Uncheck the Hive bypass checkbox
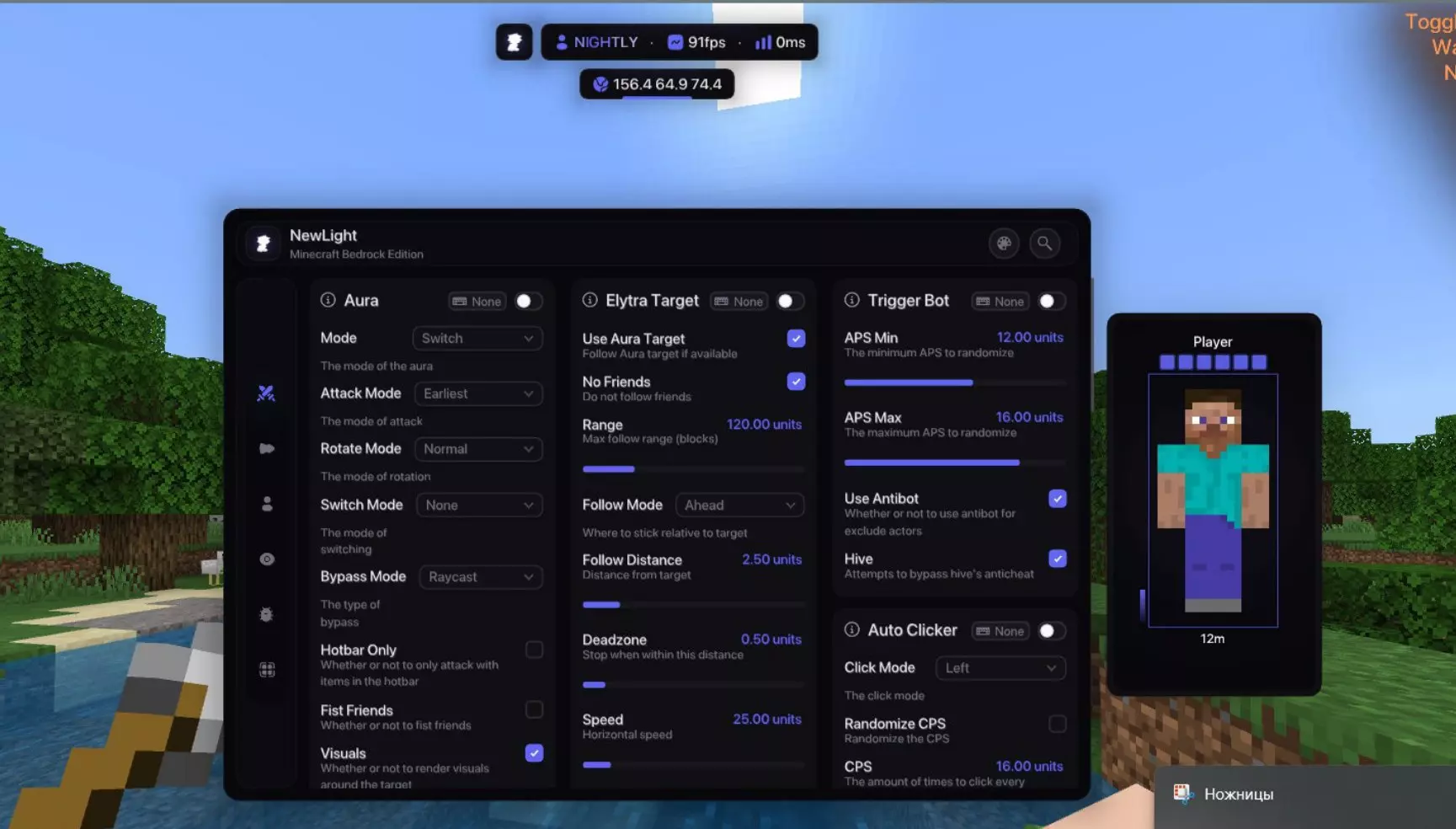Image resolution: width=1456 pixels, height=829 pixels. coord(1058,559)
